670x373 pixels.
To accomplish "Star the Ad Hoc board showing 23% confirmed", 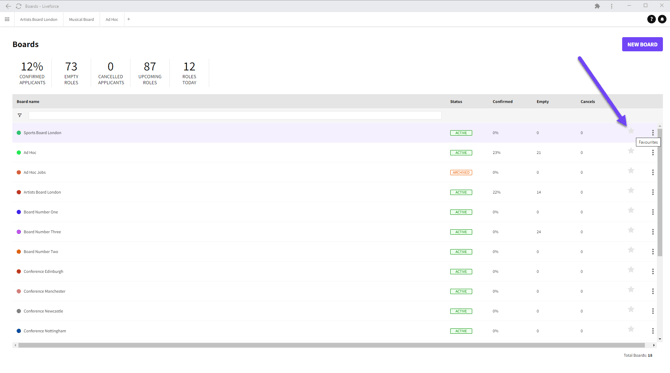I will coord(631,151).
